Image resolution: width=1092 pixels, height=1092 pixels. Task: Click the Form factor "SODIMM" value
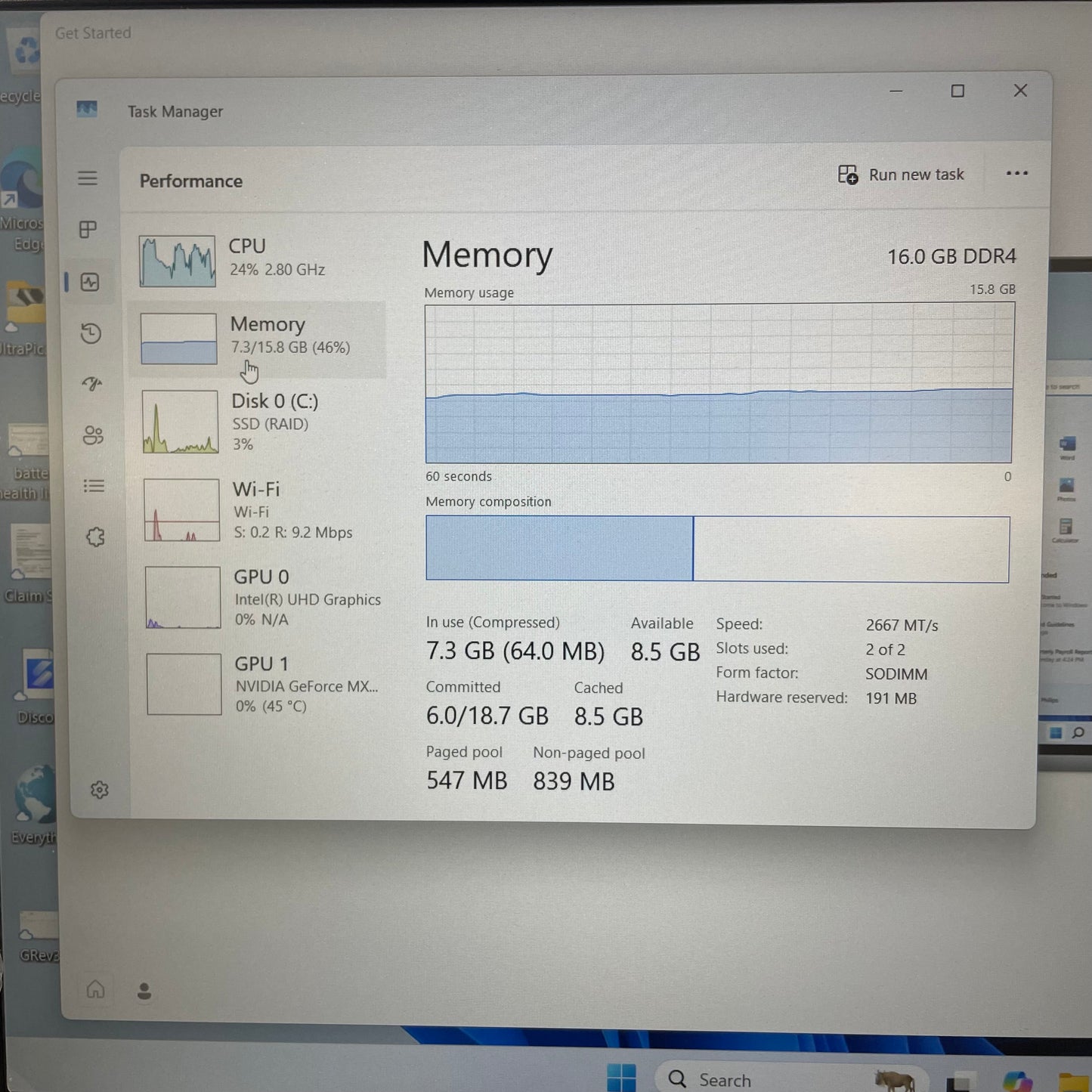point(896,674)
